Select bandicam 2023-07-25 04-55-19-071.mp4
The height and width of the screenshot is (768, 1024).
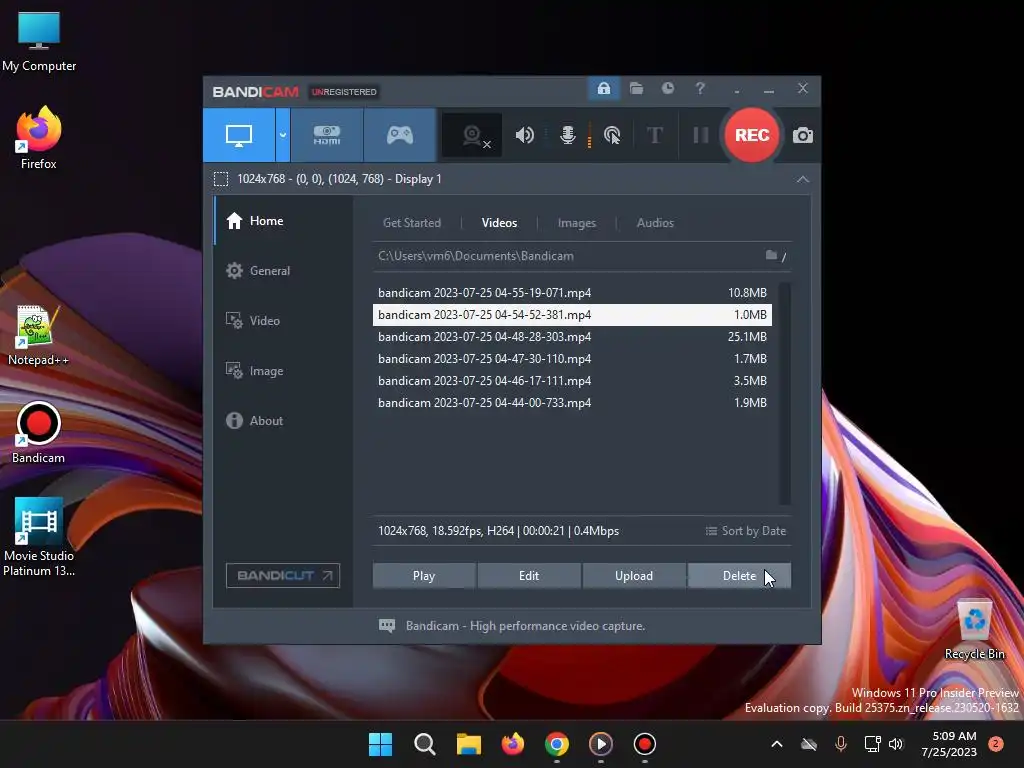pos(572,293)
